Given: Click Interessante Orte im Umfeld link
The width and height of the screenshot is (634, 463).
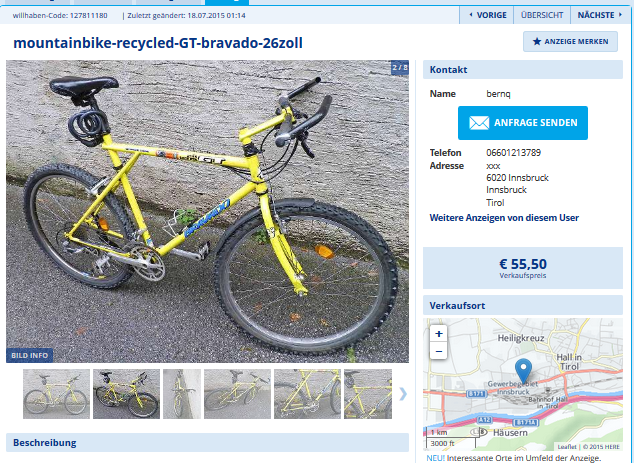Looking at the screenshot, I should [x=524, y=458].
